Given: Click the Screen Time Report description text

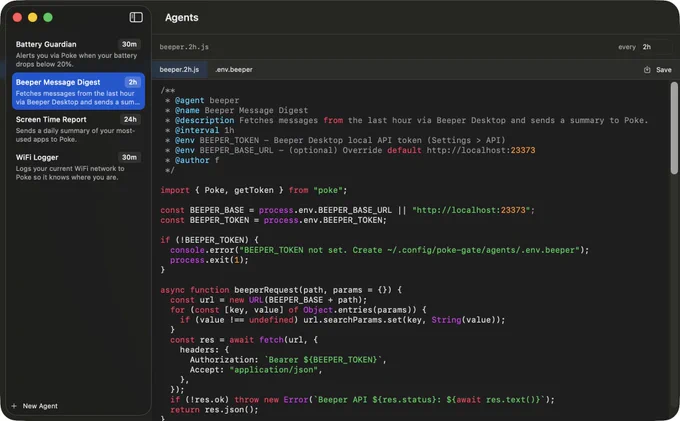Looking at the screenshot, I should coord(75,135).
